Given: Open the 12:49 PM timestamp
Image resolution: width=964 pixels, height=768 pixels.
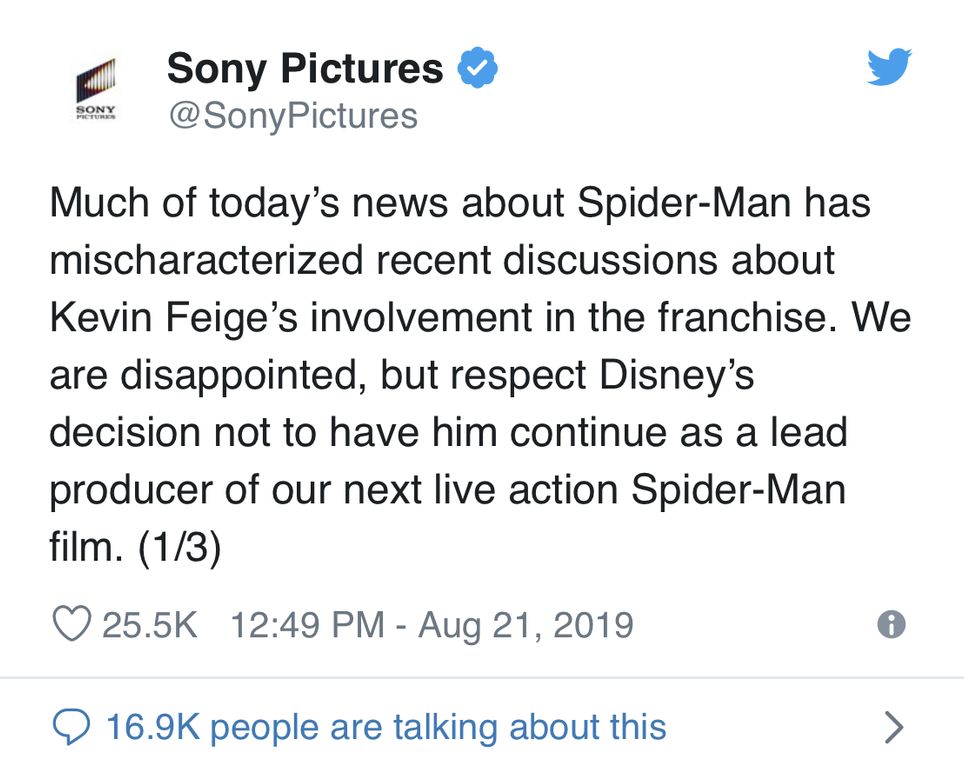Looking at the screenshot, I should coord(306,625).
